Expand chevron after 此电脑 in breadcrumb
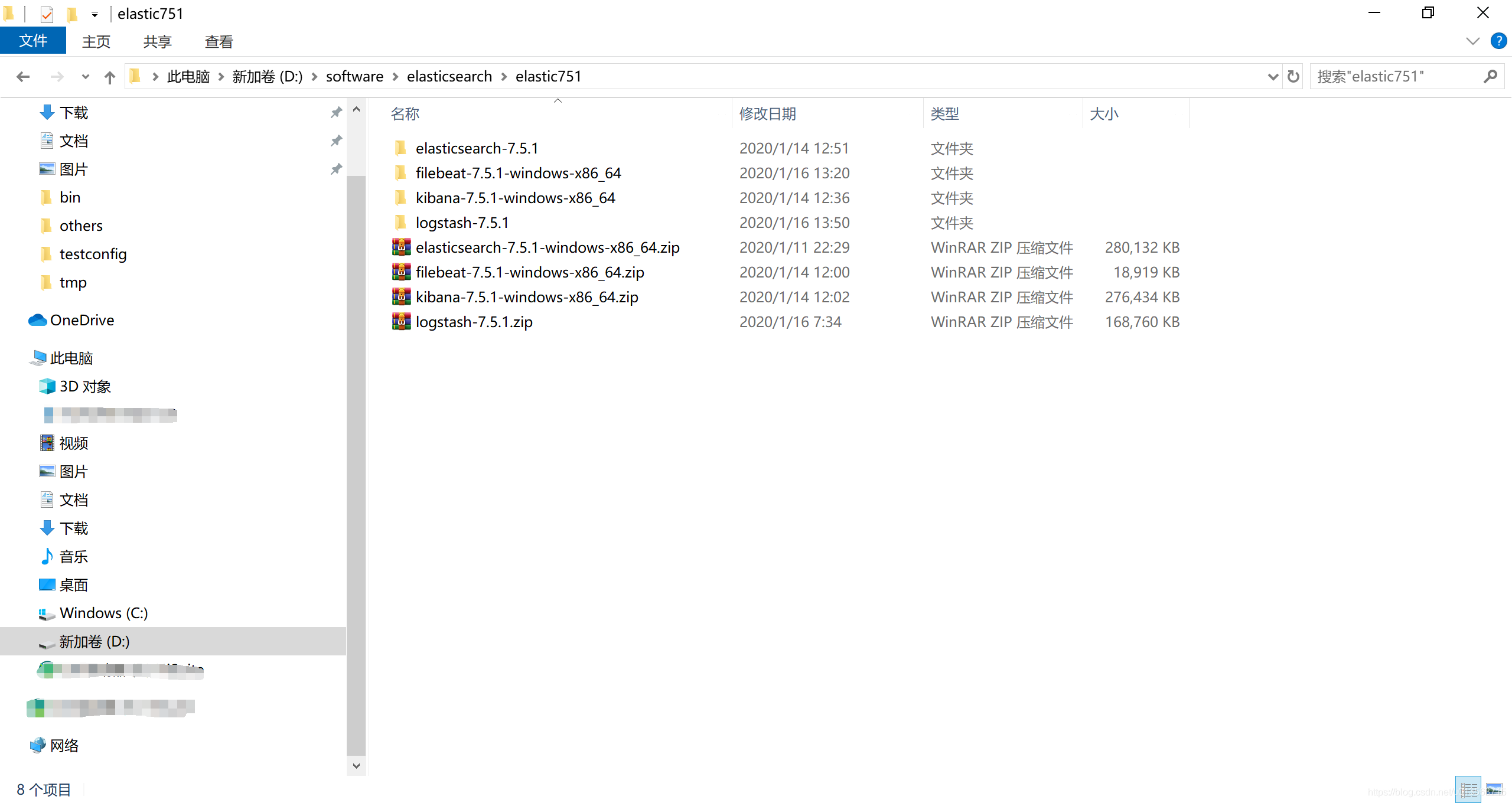The height and width of the screenshot is (803, 1512). (221, 77)
